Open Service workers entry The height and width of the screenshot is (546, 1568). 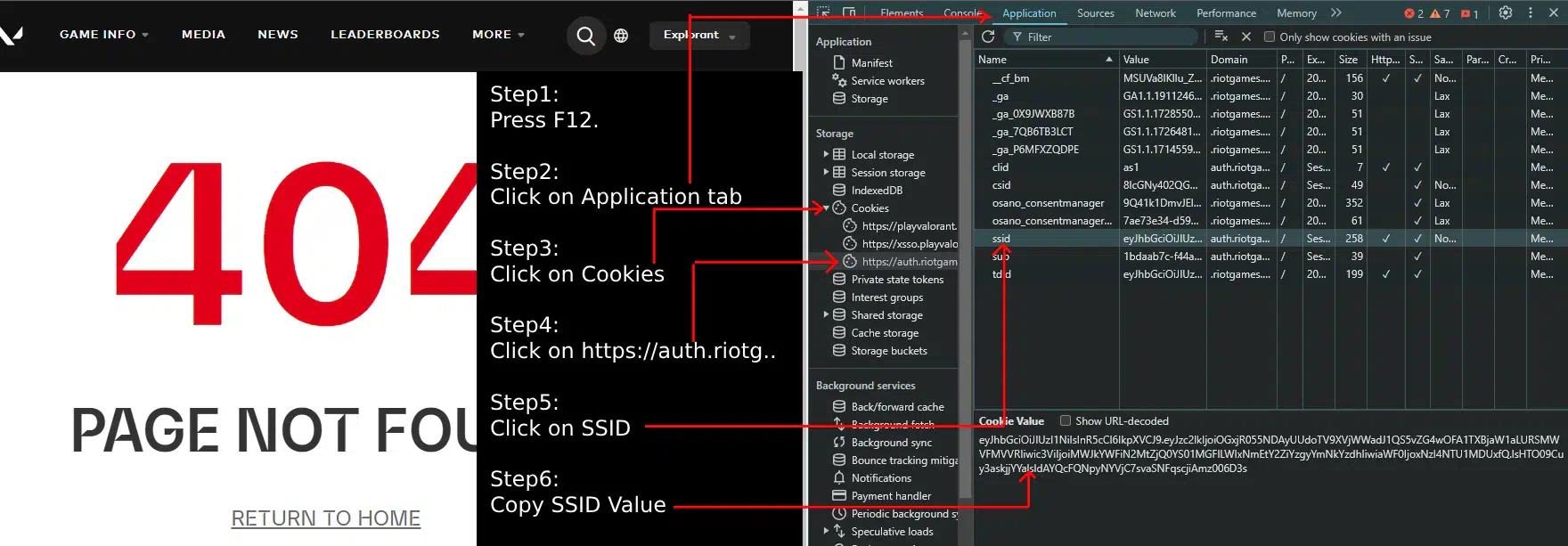click(x=887, y=81)
